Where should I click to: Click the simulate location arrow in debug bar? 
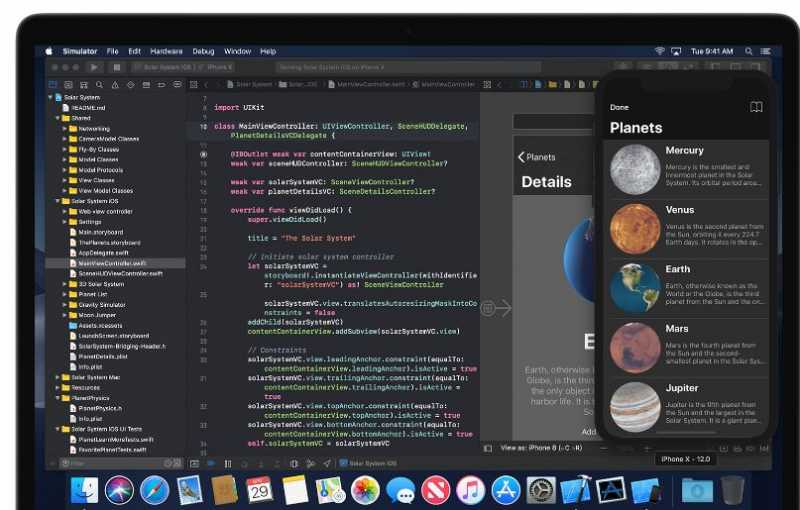click(x=327, y=464)
